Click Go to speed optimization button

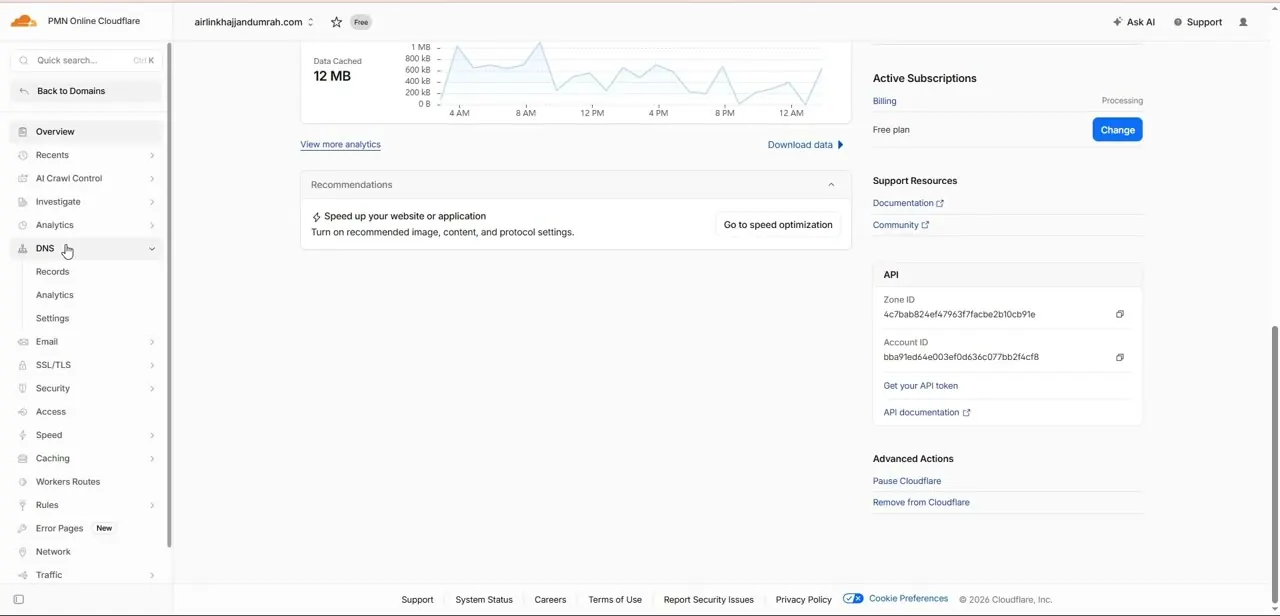[x=778, y=225]
